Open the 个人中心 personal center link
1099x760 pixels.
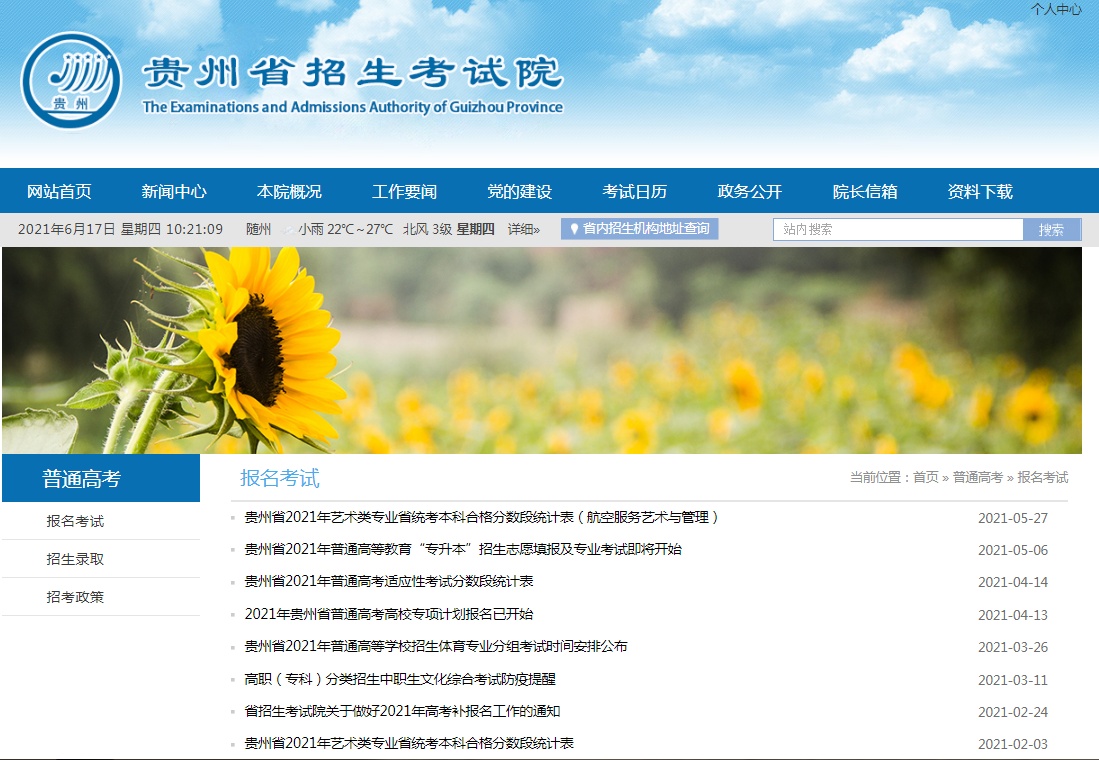click(x=1059, y=10)
